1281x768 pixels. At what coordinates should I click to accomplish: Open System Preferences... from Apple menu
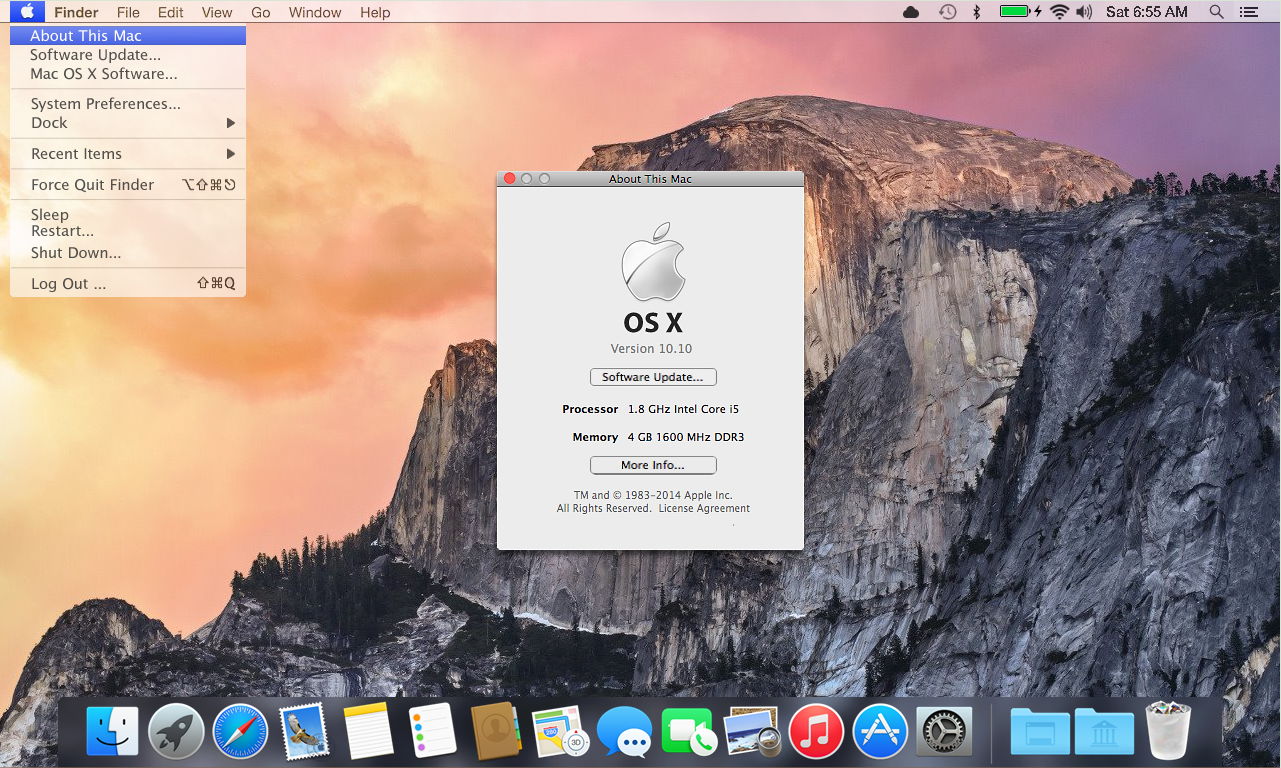point(128,104)
